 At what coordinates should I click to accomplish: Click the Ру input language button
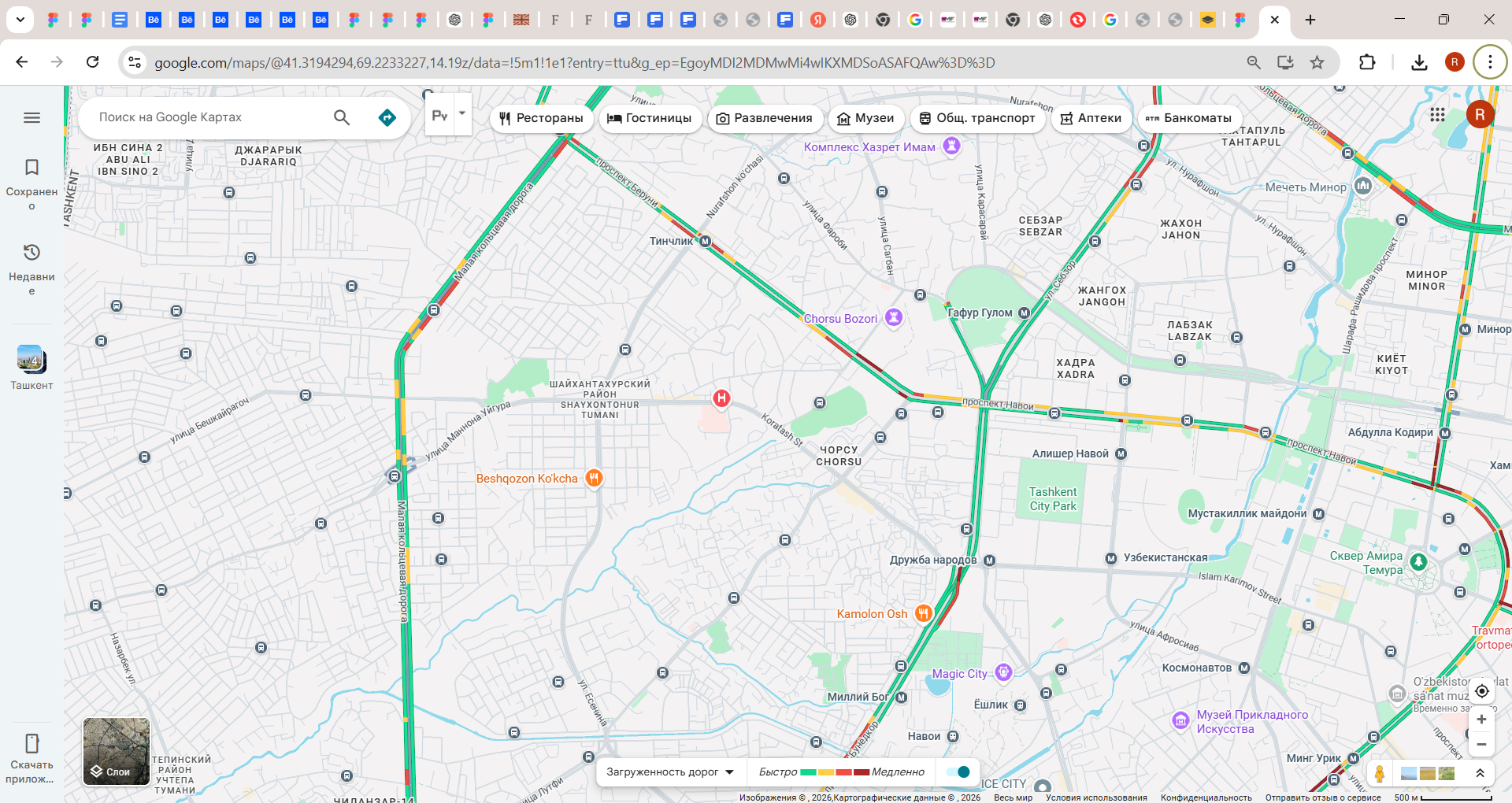[439, 115]
